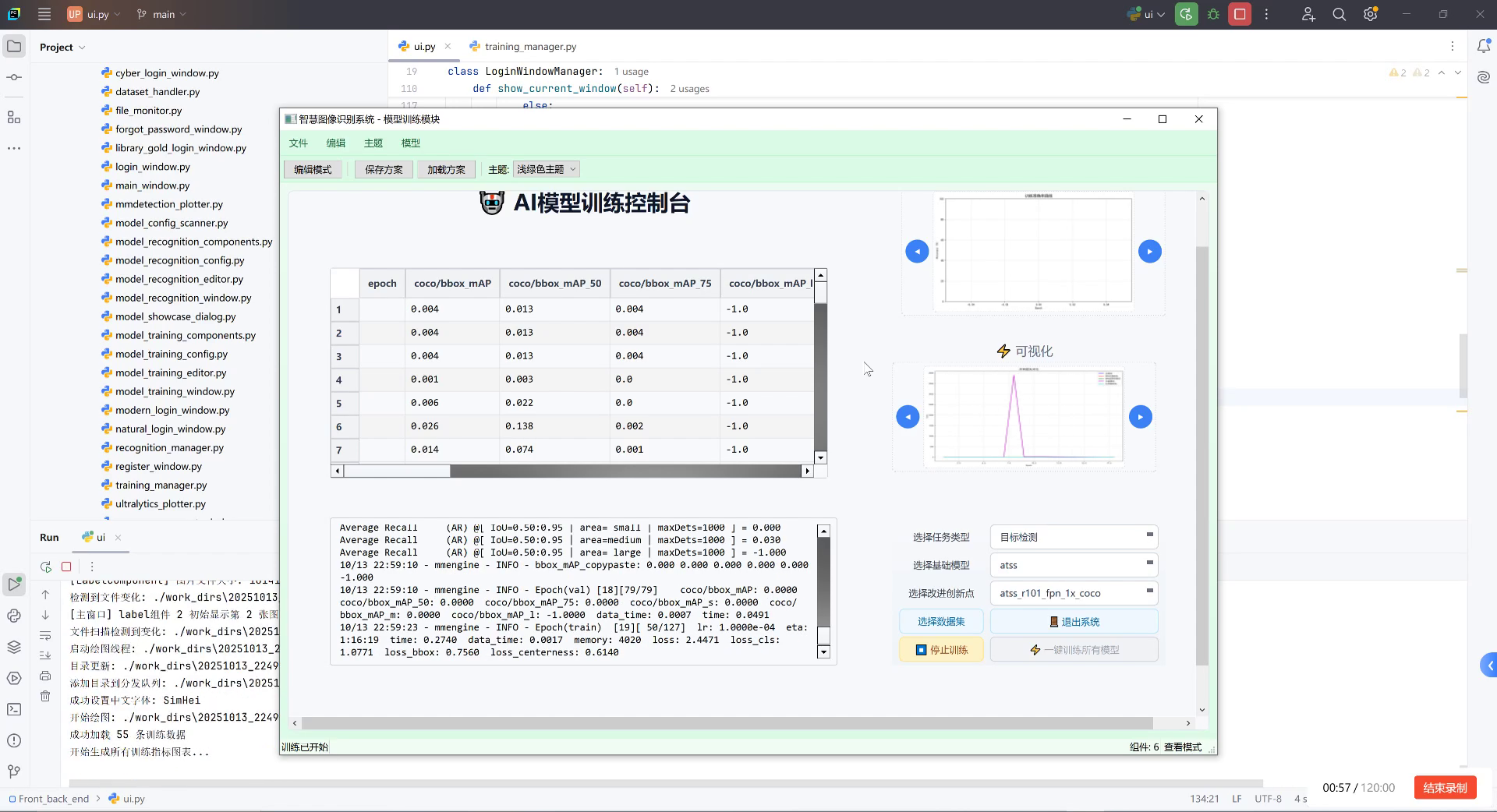Open the 选择基础模型 dropdown showing atss
The height and width of the screenshot is (812, 1497).
click(x=1074, y=565)
